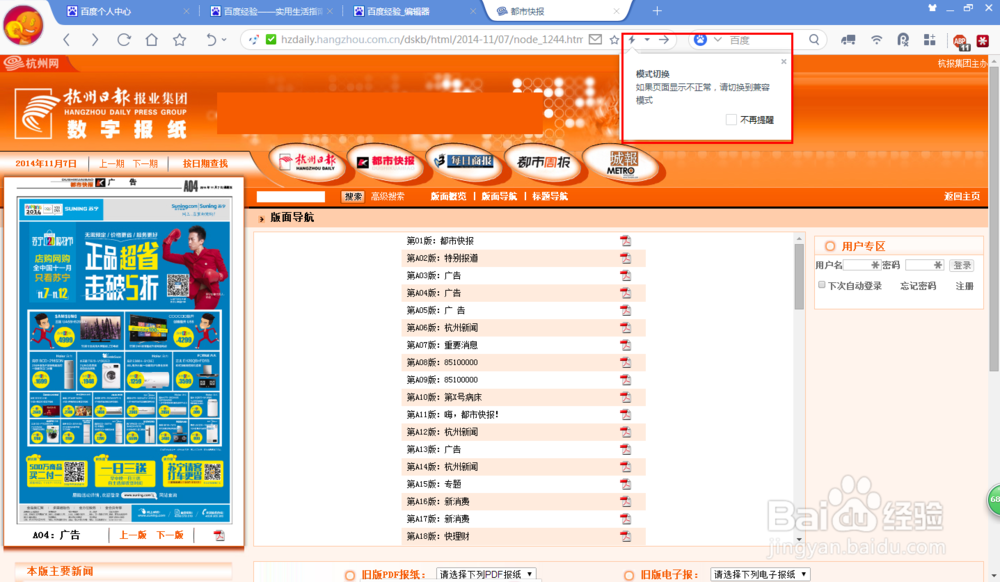
Task: Expand the search engine chooser arrow
Action: (x=717, y=40)
